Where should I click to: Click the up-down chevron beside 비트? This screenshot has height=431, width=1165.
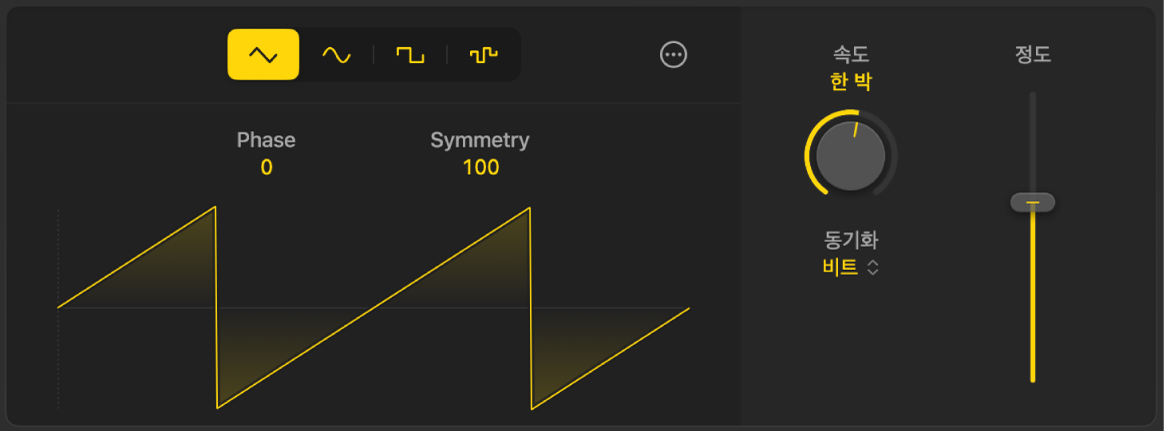pyautogui.click(x=873, y=267)
